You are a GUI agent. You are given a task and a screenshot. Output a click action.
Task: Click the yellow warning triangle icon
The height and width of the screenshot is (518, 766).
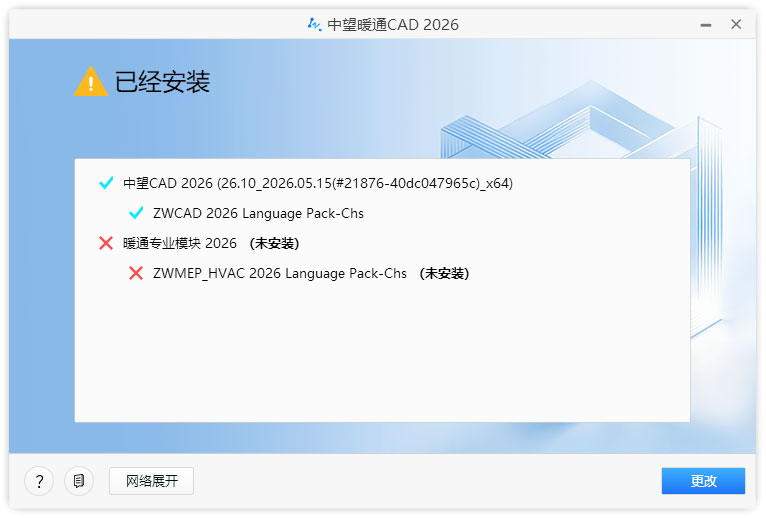tap(91, 82)
